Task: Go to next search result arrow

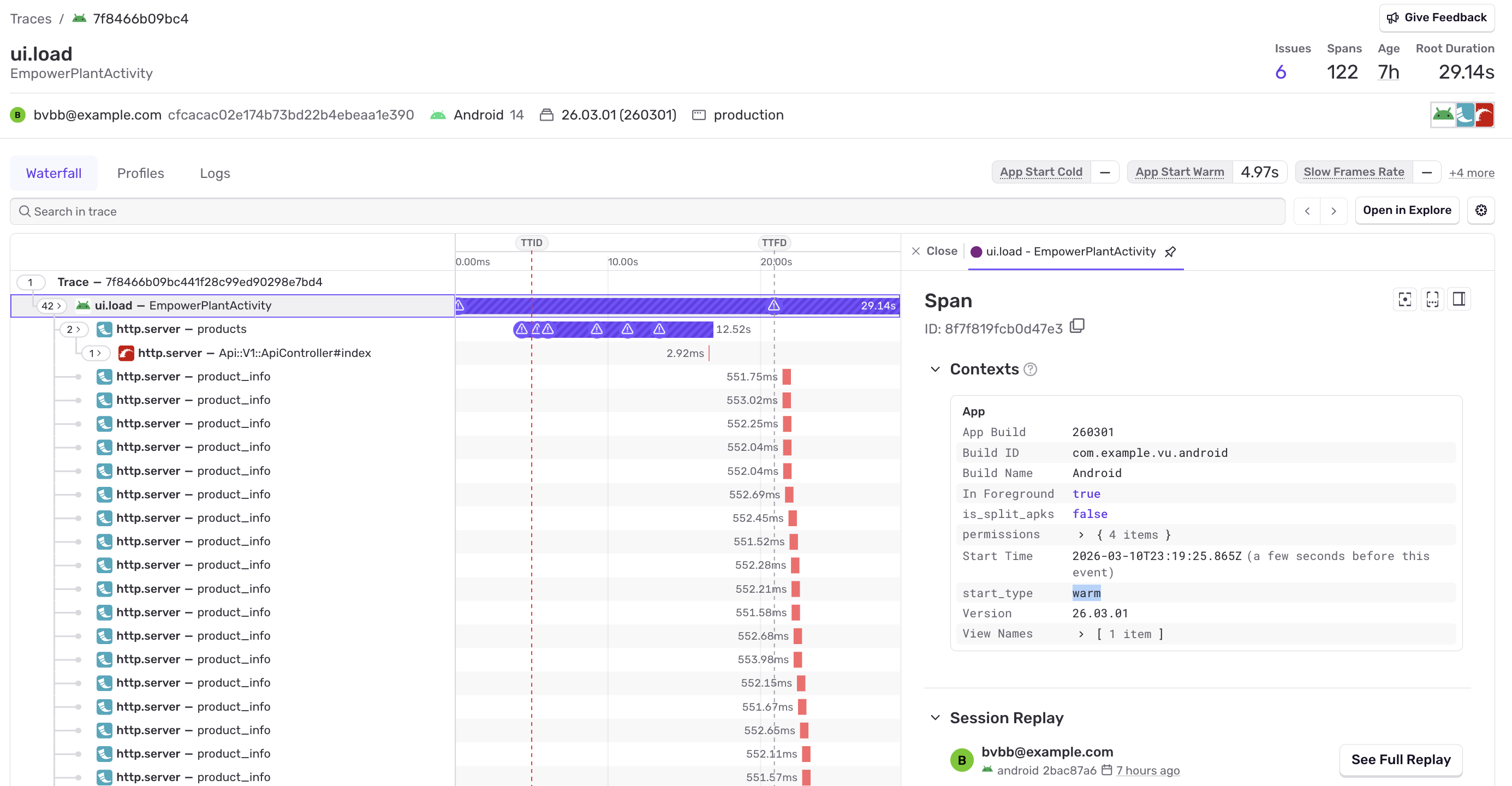Action: pyautogui.click(x=1334, y=211)
